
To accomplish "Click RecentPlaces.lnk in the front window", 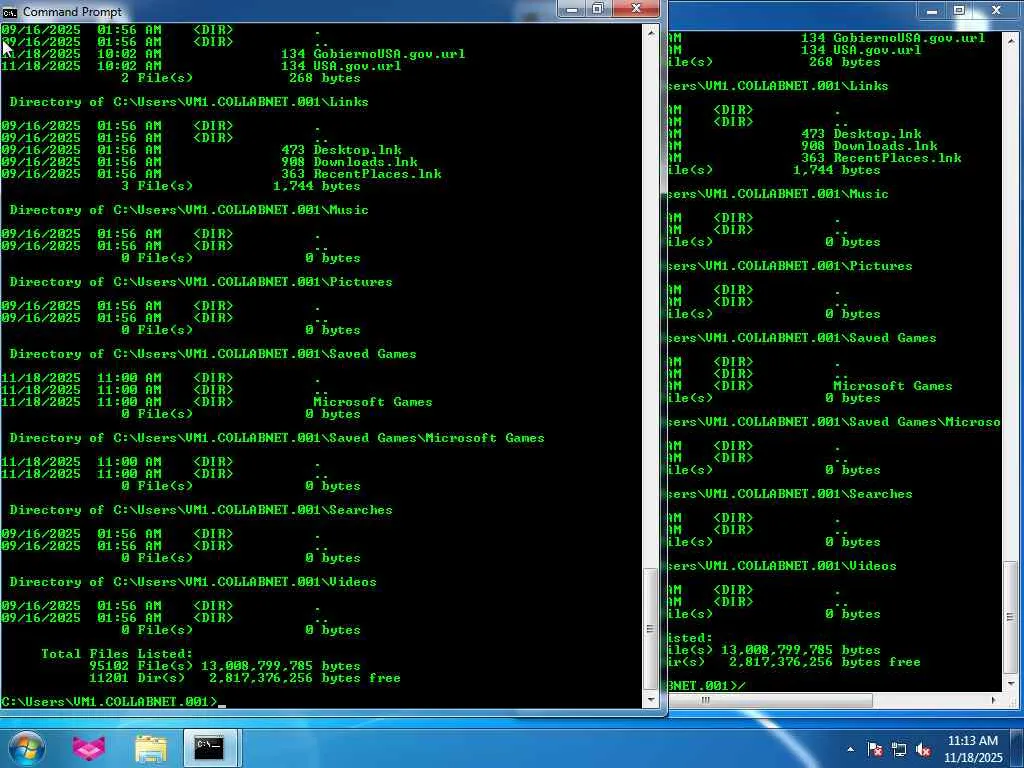I will tap(377, 174).
